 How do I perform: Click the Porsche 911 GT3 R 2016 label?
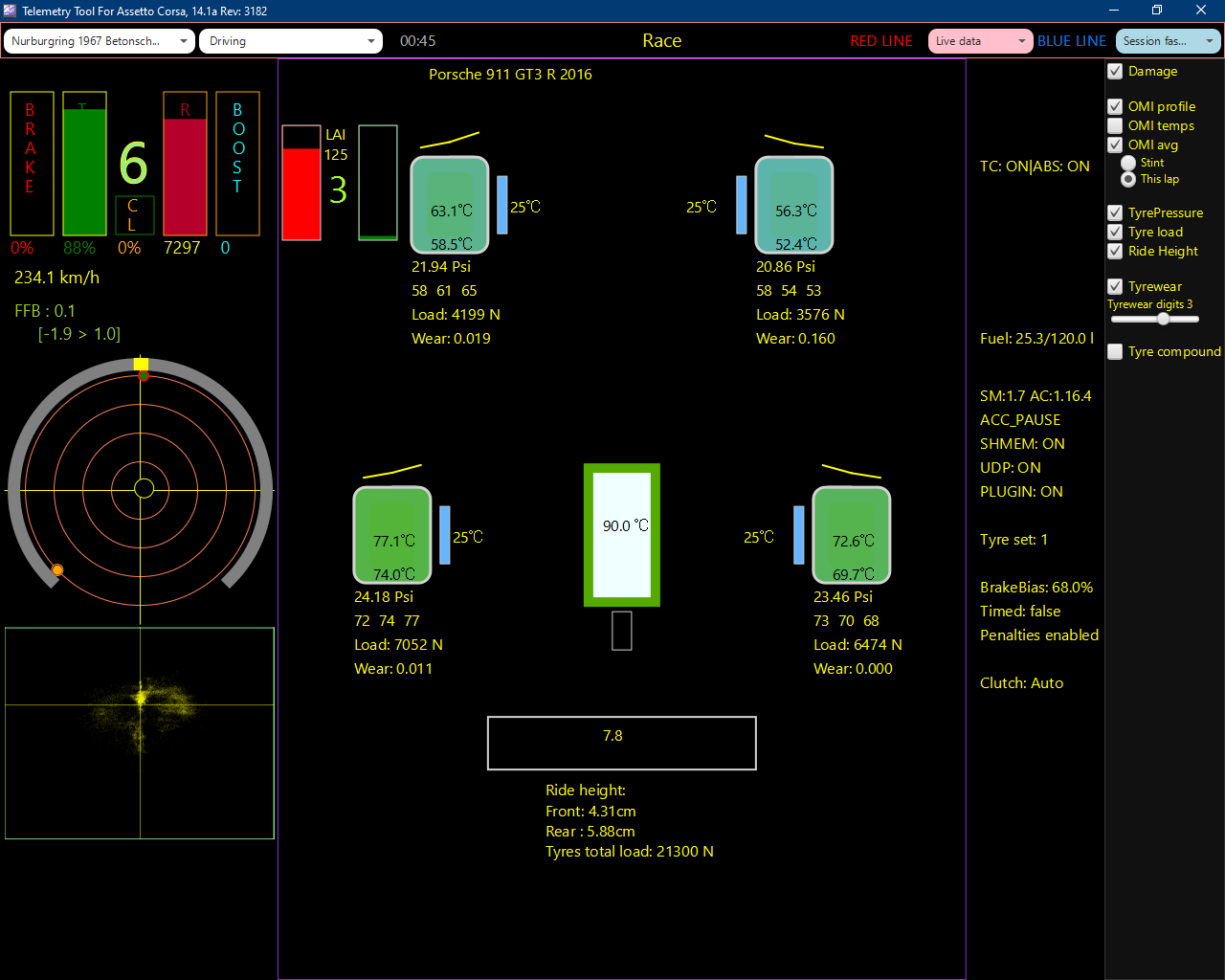click(510, 75)
